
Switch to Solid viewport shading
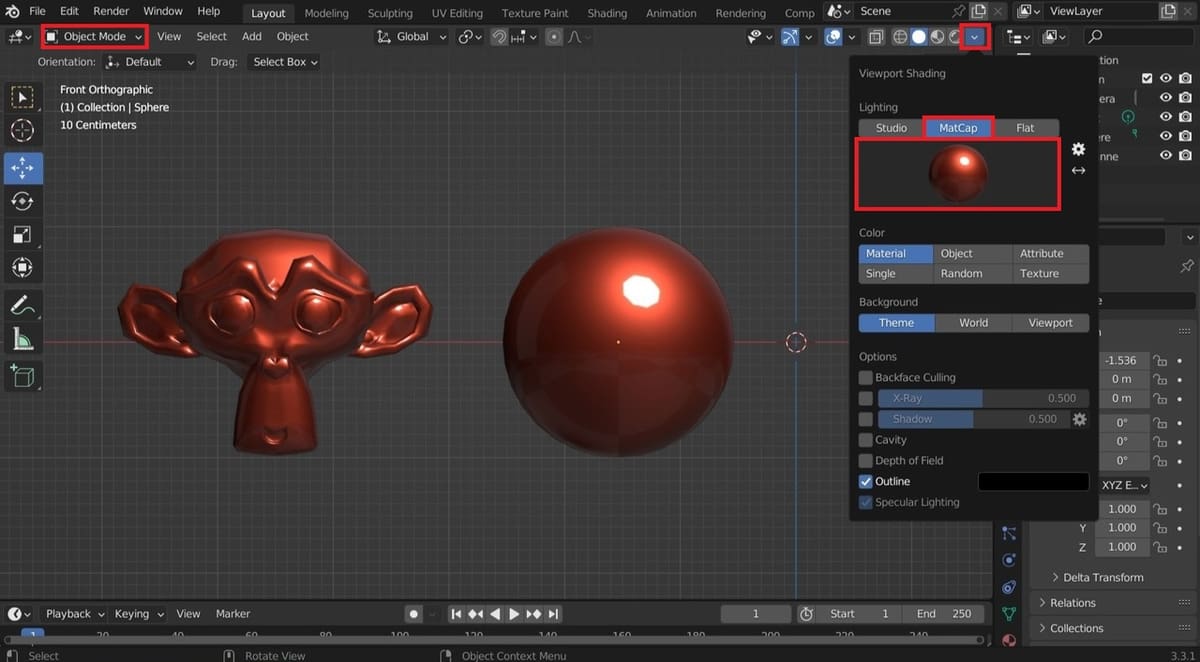(918, 37)
